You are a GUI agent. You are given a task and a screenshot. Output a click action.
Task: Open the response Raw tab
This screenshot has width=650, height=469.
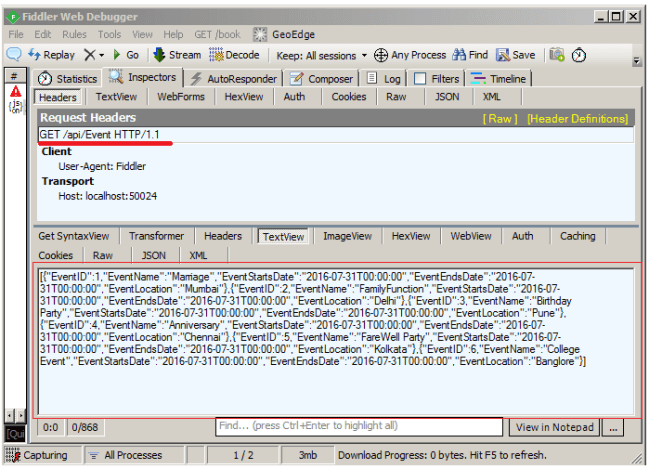[x=103, y=255]
